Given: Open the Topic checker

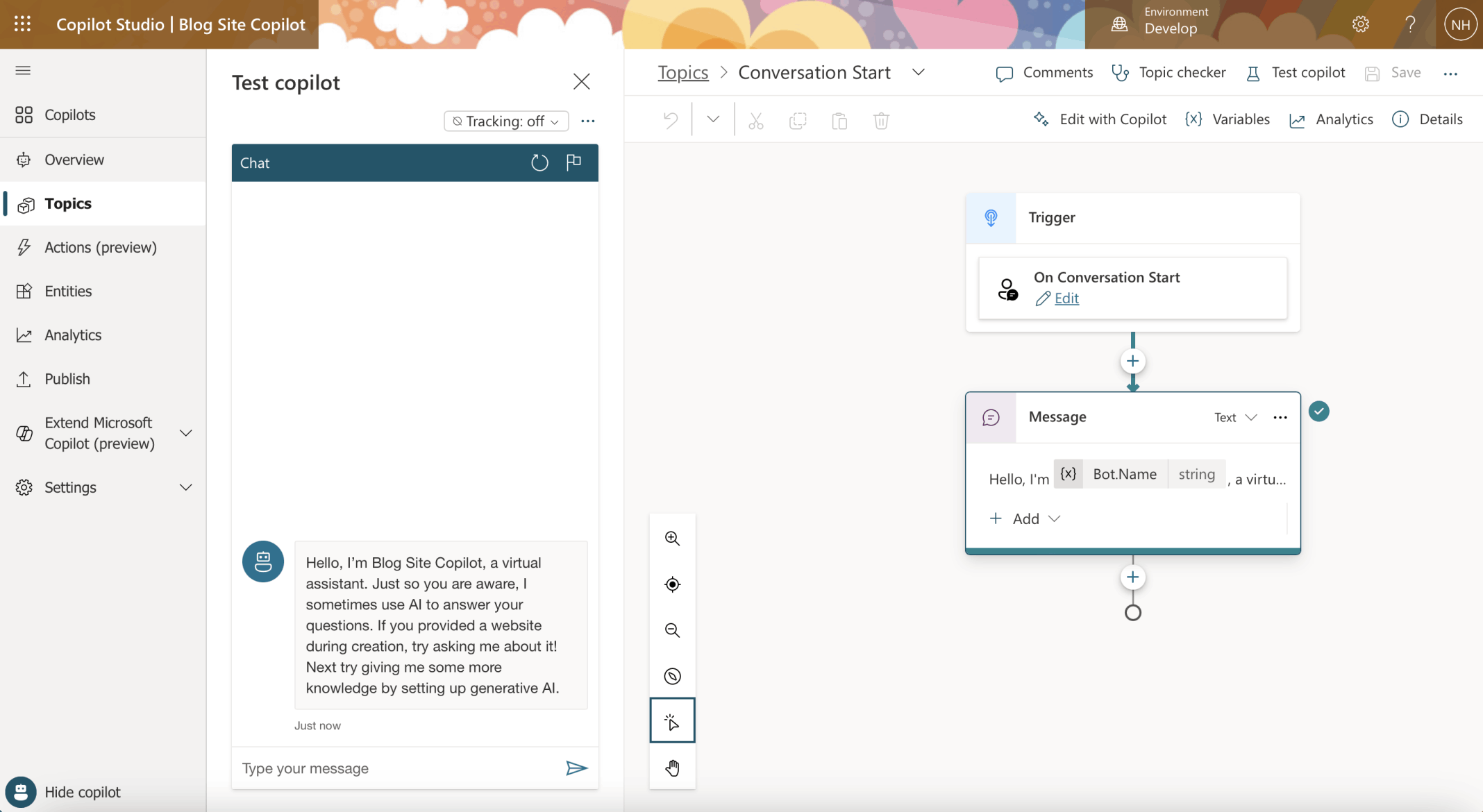Looking at the screenshot, I should click(1169, 72).
